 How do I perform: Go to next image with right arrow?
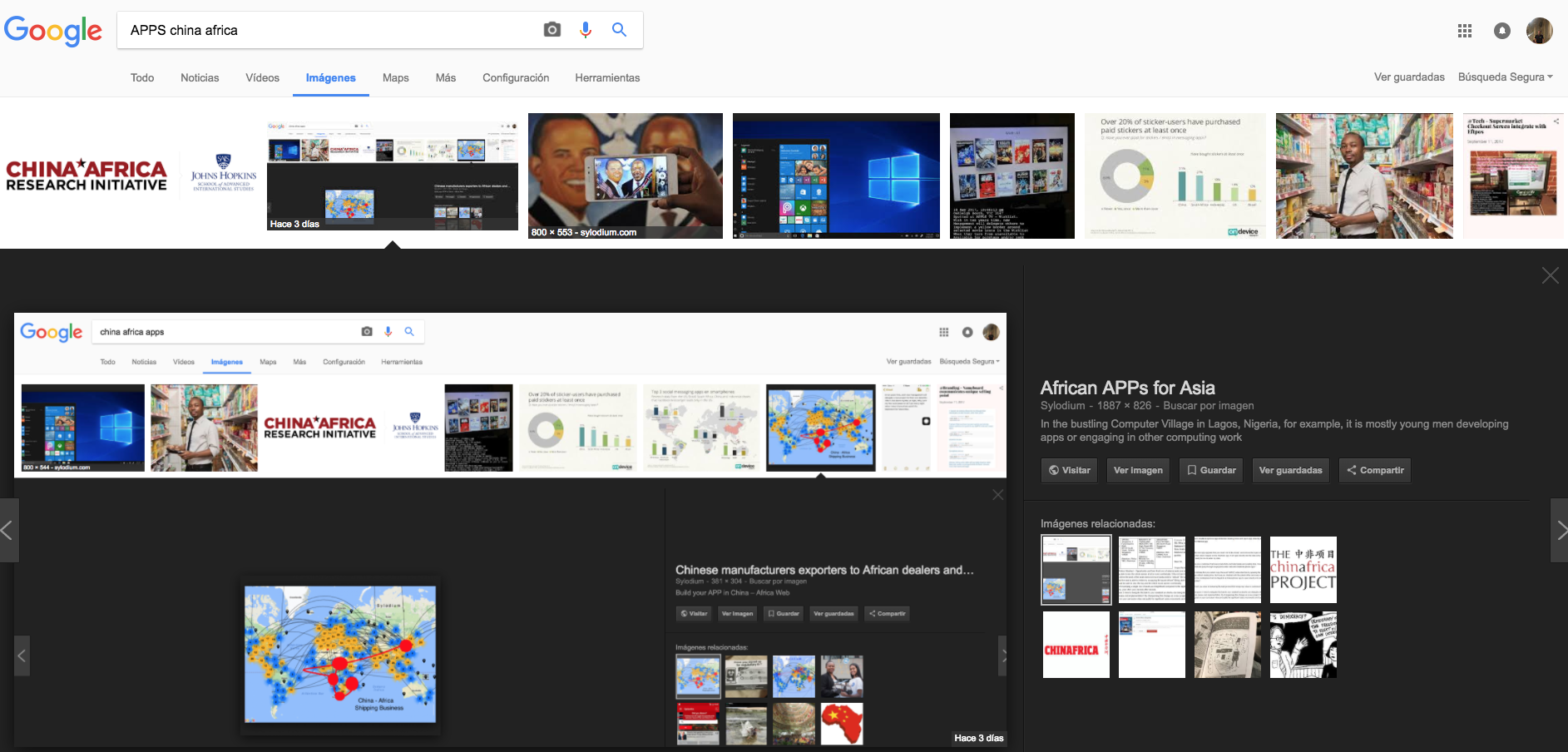1560,530
